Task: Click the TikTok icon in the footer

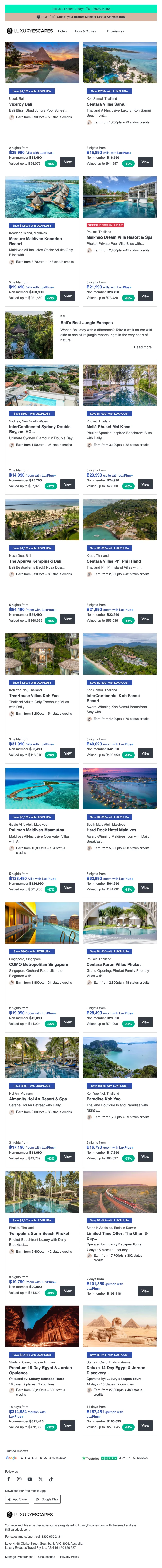Action: coord(51,1479)
